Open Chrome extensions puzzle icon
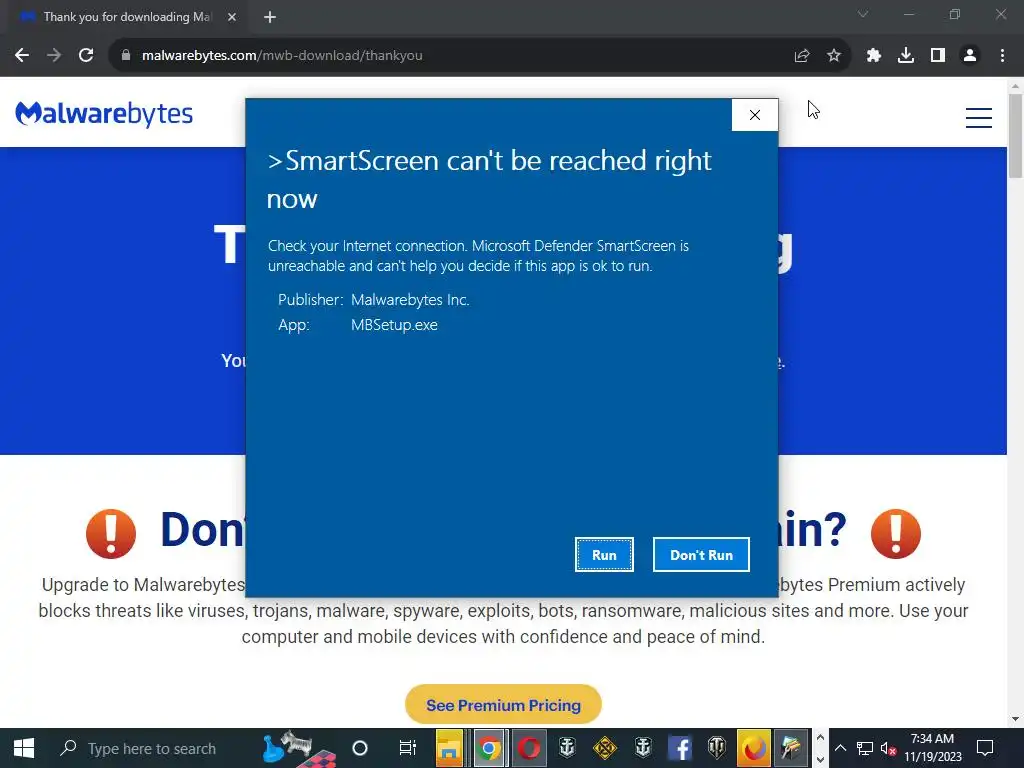 tap(874, 56)
